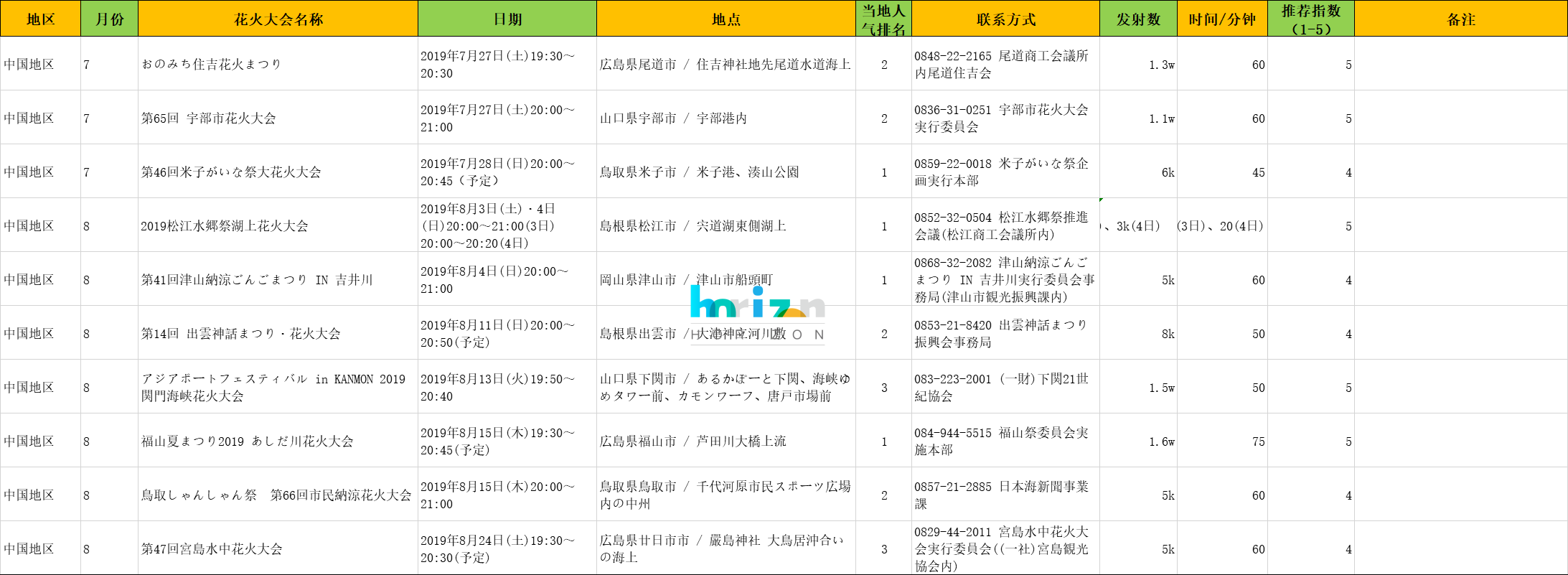Click cell 2019松江水郷祭湖上花火大会
This screenshot has width=1568, height=575.
pos(278,225)
